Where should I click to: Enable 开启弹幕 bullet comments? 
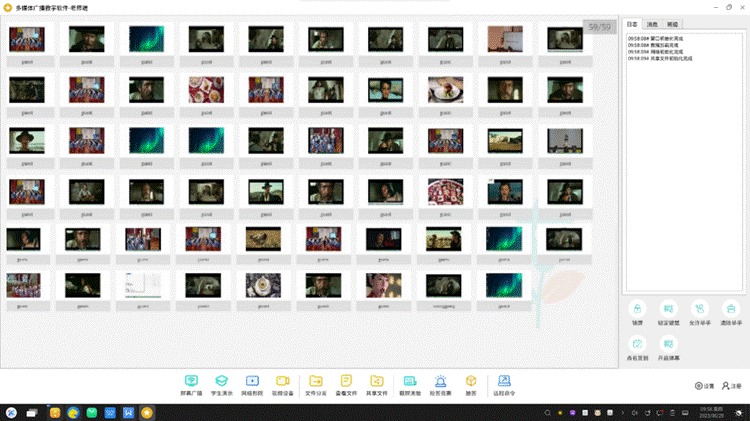[669, 347]
